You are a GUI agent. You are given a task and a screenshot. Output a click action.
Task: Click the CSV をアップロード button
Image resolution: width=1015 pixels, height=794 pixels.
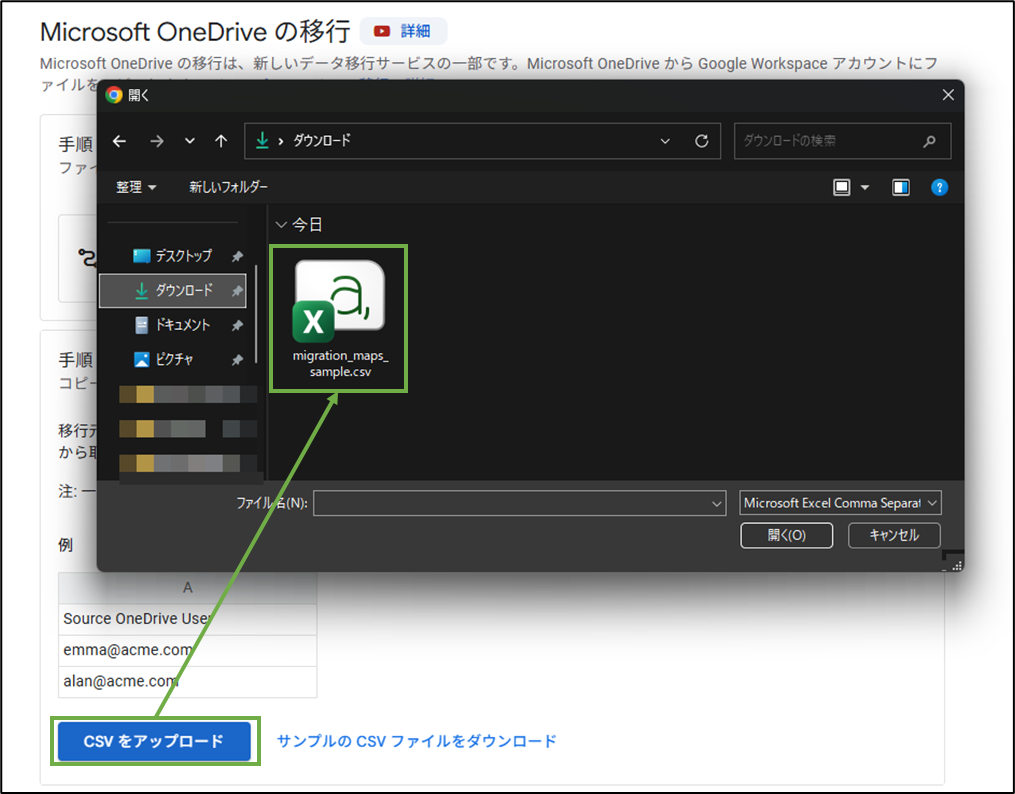(154, 741)
